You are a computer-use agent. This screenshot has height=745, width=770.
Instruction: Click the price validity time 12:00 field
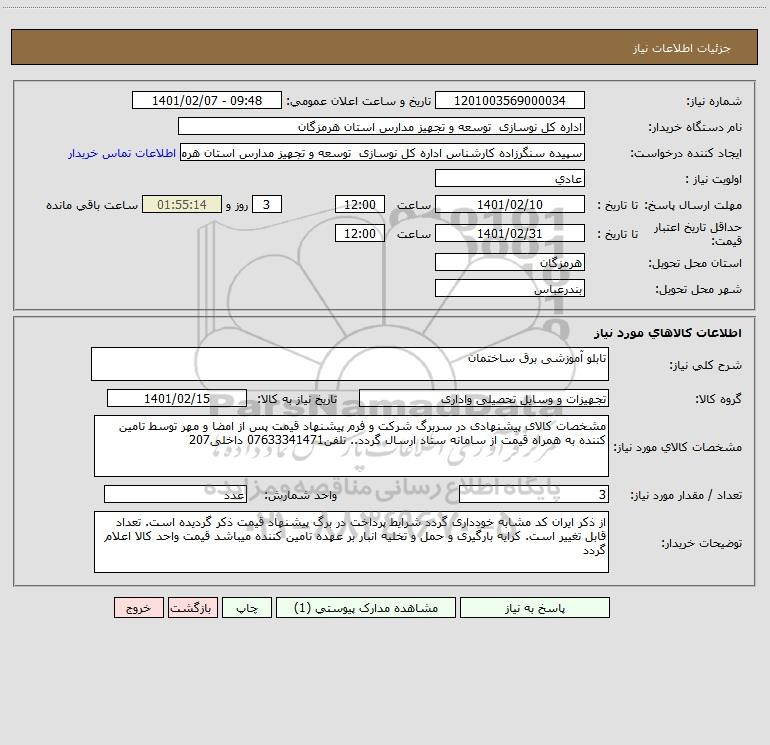click(x=359, y=233)
